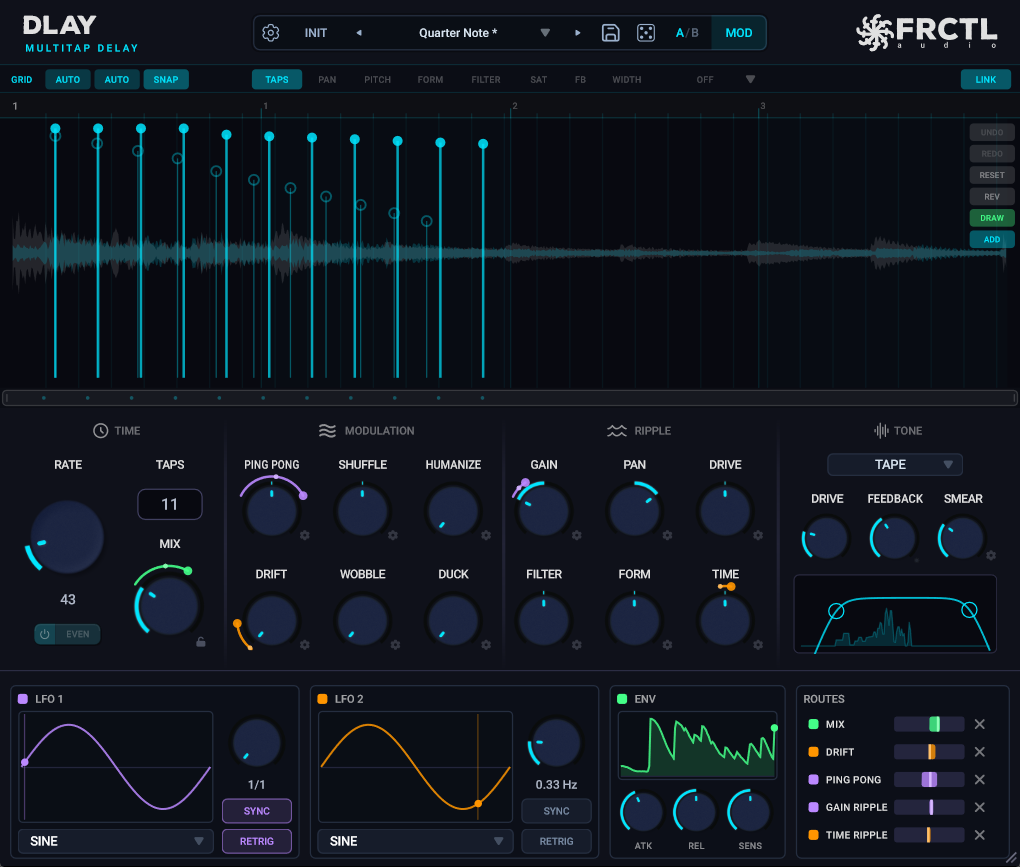1020x867 pixels.
Task: Adjust DRIFT route amount slider
Action: coord(929,752)
